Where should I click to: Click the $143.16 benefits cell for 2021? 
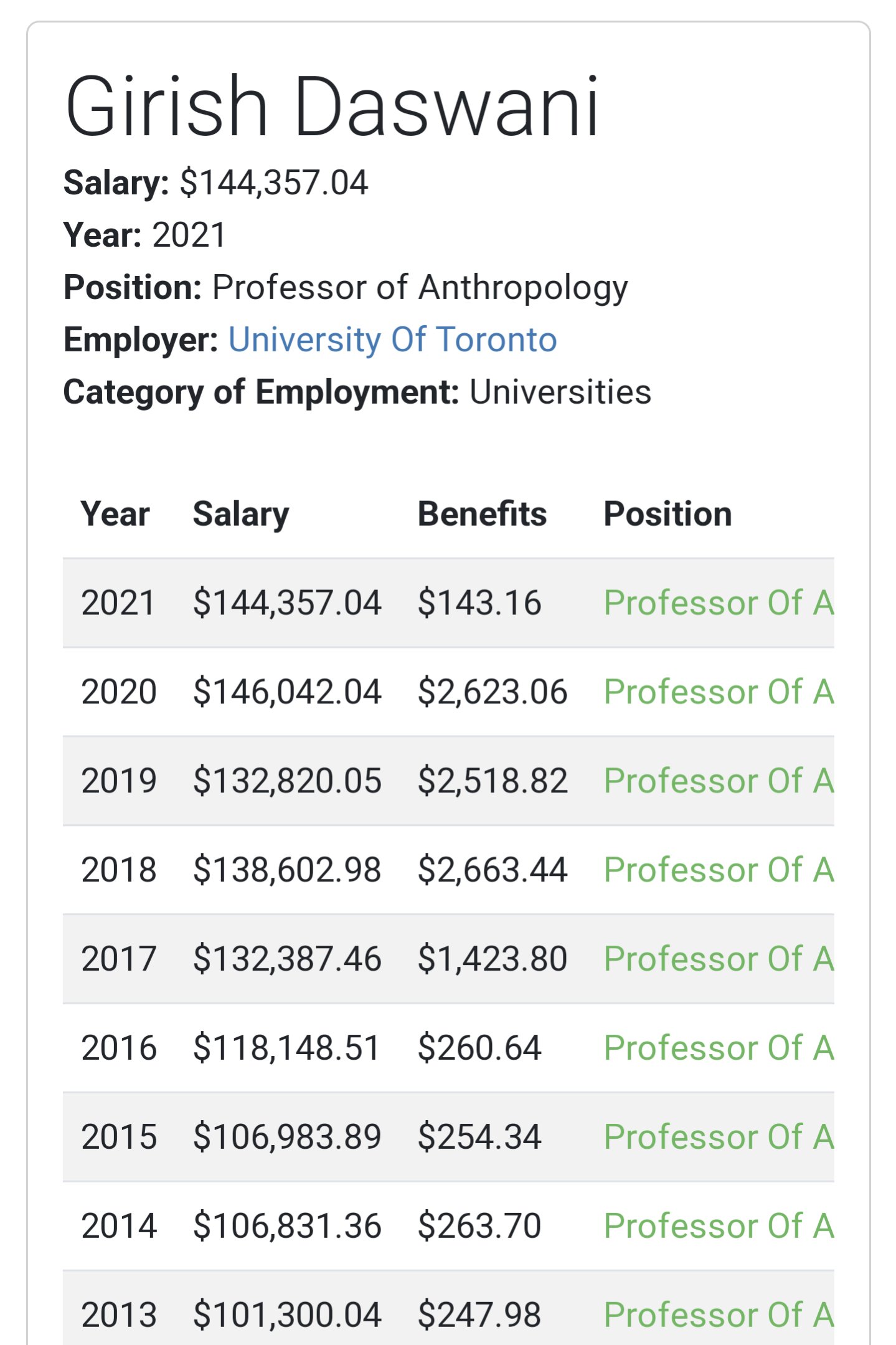click(x=479, y=603)
